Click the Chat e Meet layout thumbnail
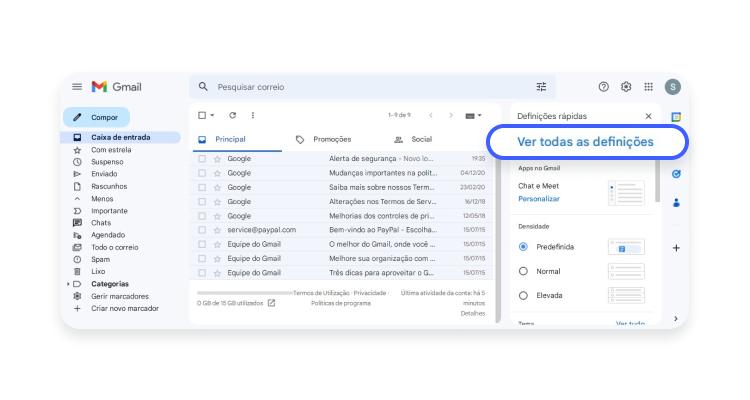This screenshot has height=400, width=750. tap(626, 193)
